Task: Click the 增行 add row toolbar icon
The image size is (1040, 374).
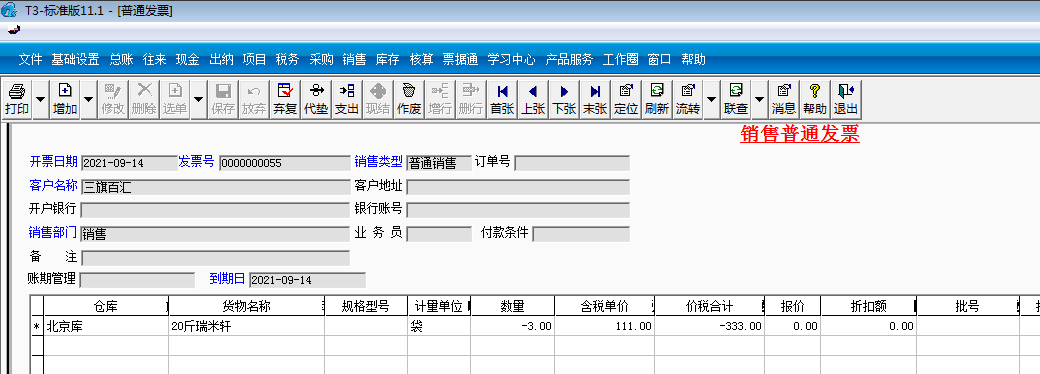Action: click(x=440, y=99)
